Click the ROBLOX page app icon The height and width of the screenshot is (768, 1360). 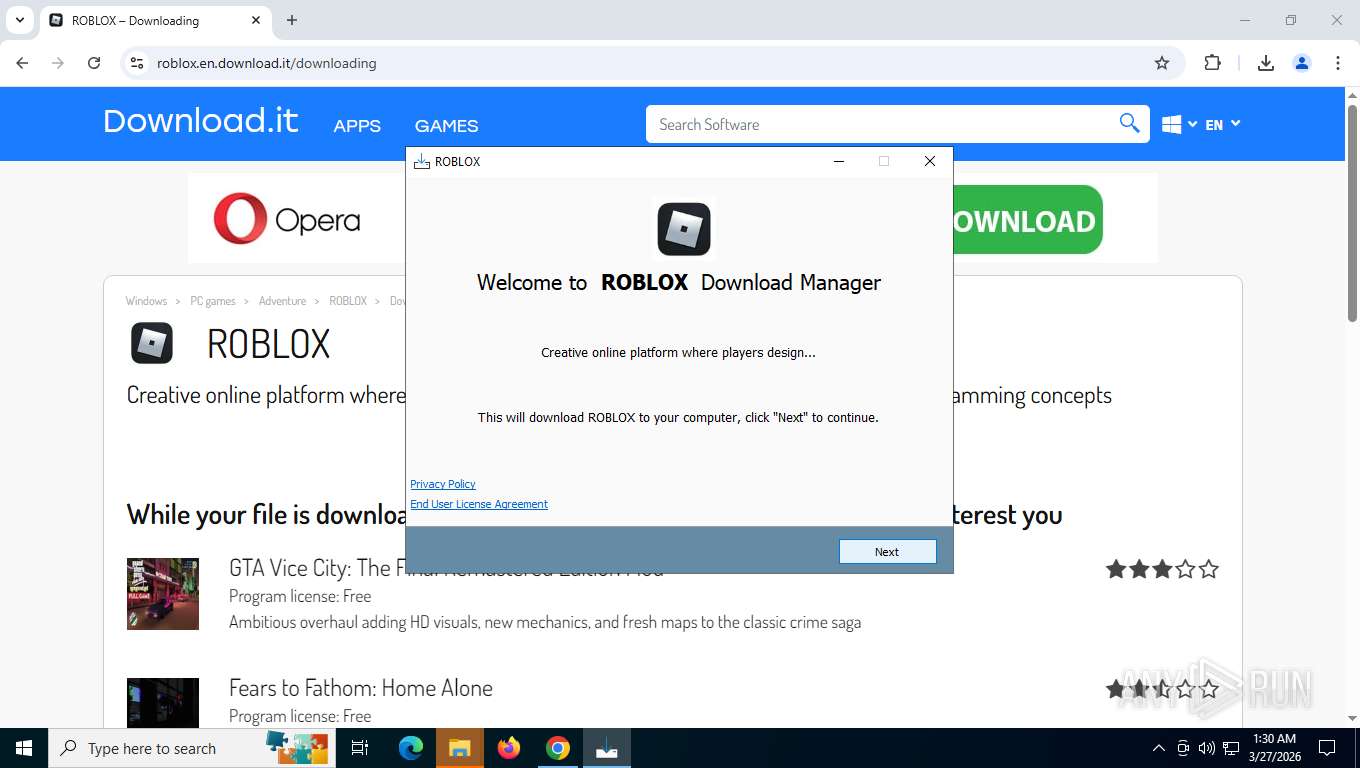click(152, 343)
